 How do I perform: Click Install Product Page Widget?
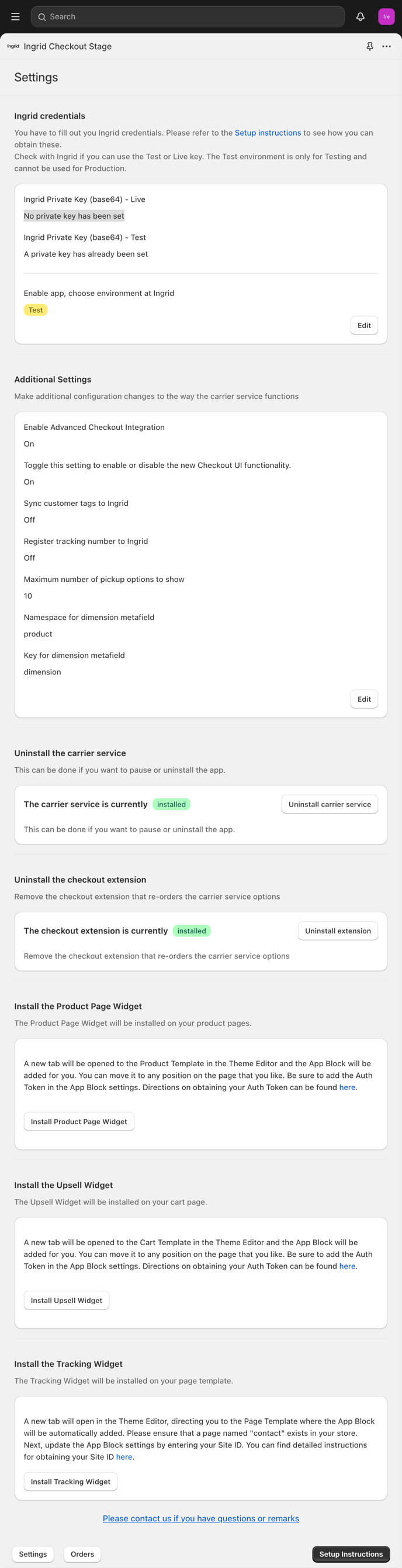point(79,1121)
